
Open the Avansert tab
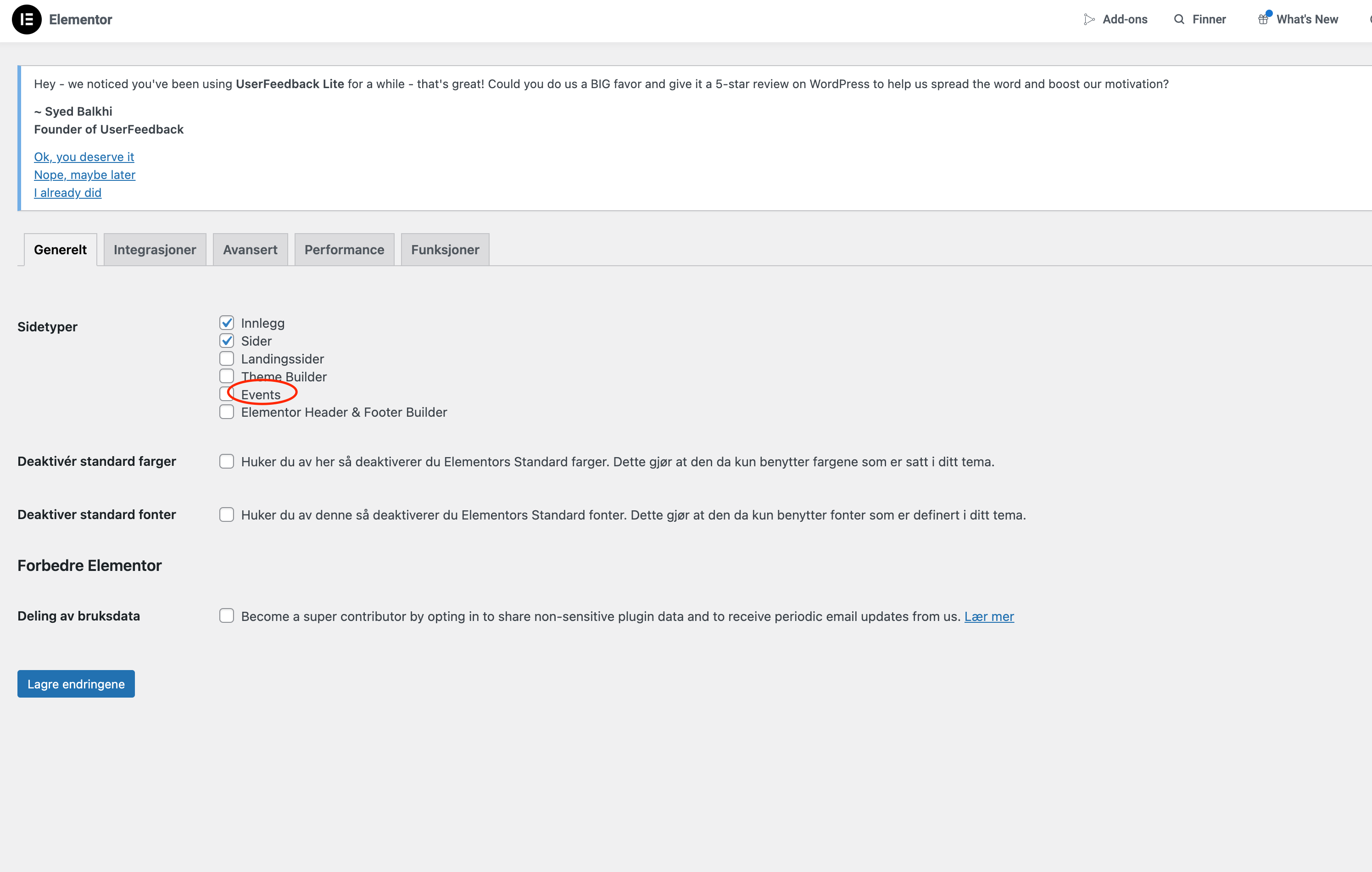(x=250, y=250)
